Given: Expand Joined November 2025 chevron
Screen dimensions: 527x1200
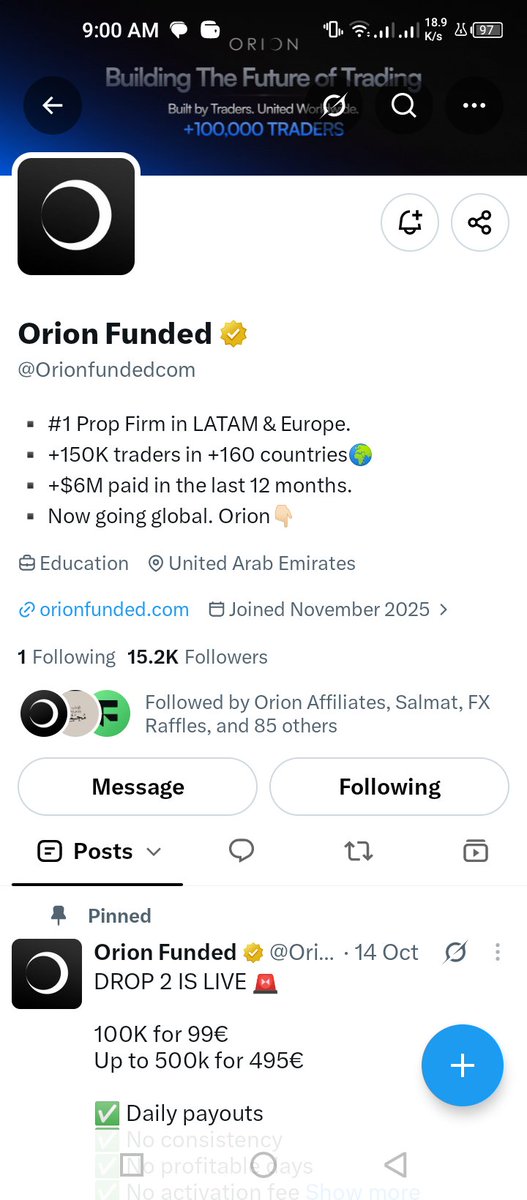Looking at the screenshot, I should pyautogui.click(x=444, y=609).
